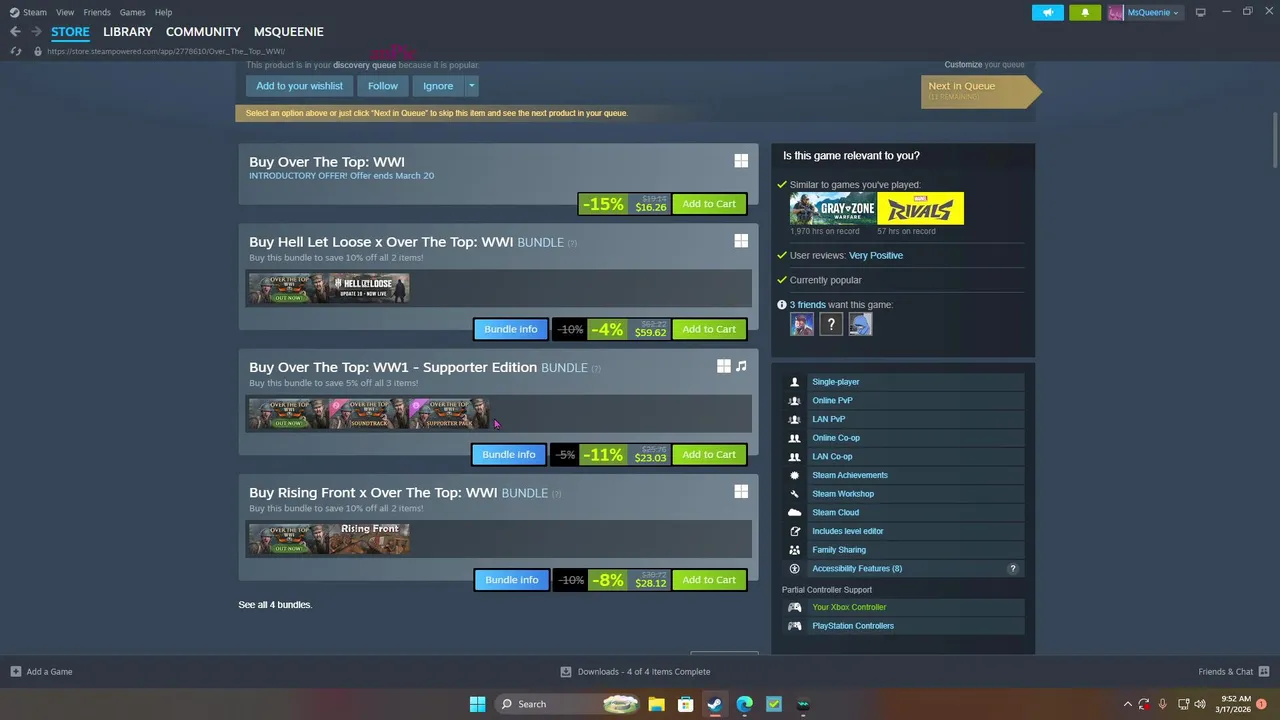1280x720 pixels.
Task: Open Microsoft Edge from taskbar
Action: [x=744, y=704]
